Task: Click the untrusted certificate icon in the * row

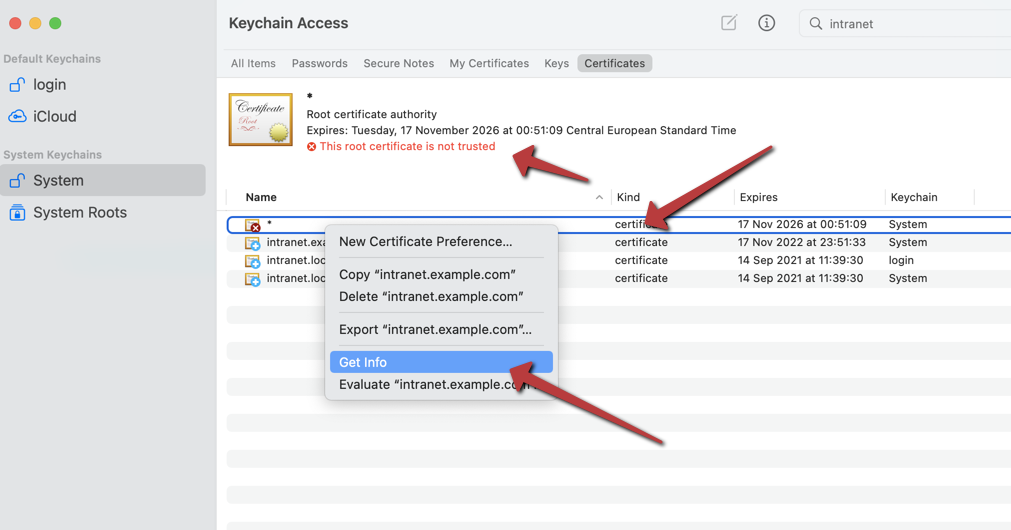Action: click(252, 225)
